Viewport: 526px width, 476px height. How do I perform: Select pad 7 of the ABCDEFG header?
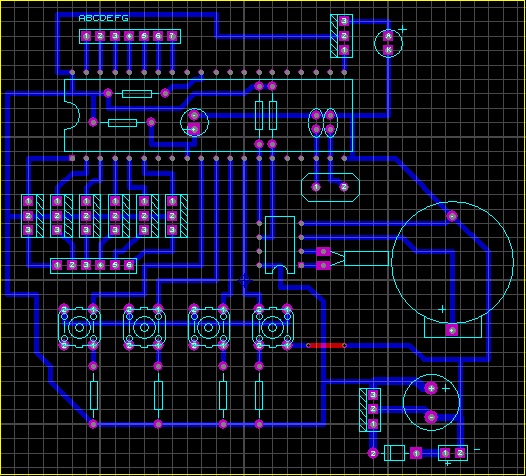(172, 36)
